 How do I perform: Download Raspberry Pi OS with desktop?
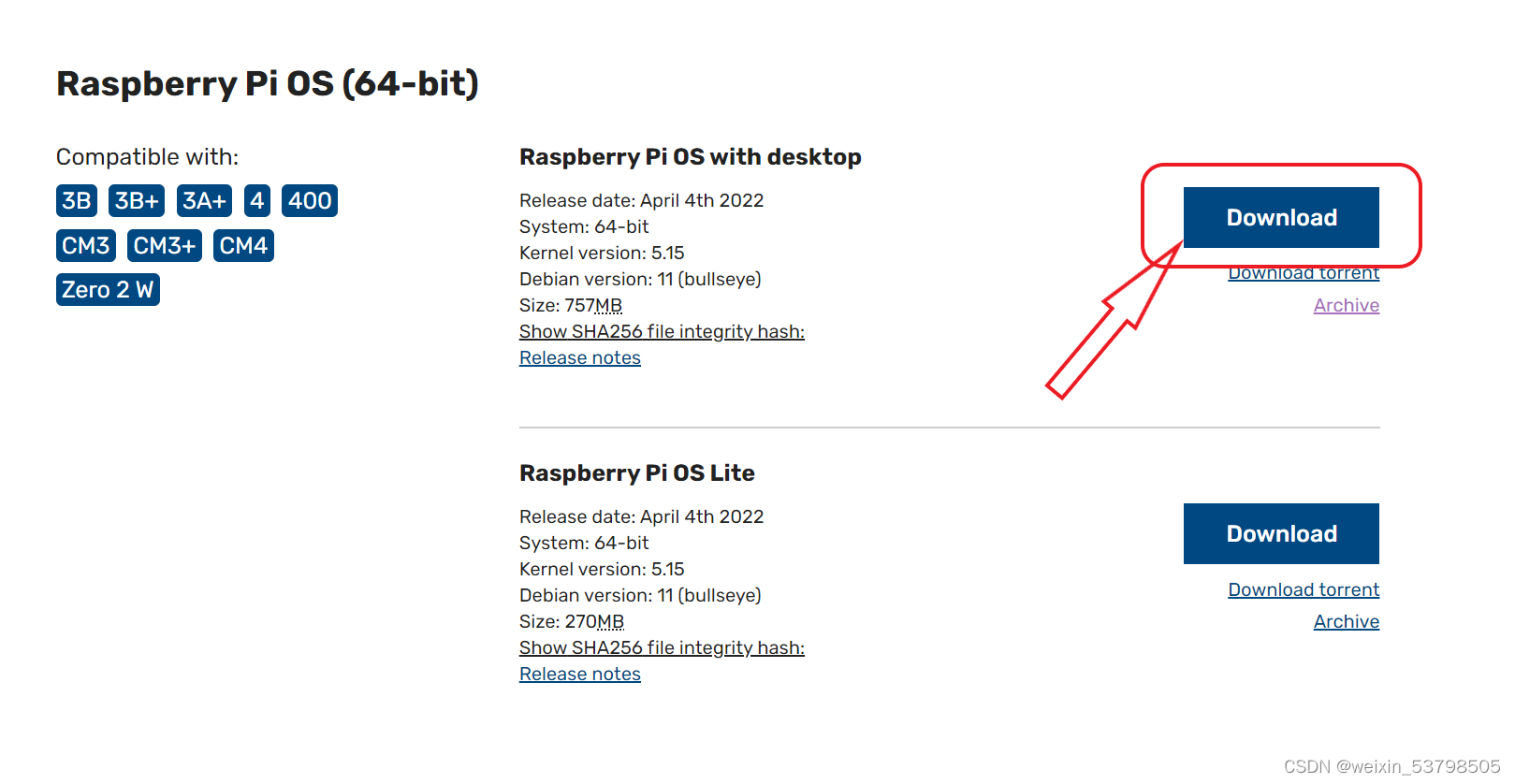tap(1281, 218)
